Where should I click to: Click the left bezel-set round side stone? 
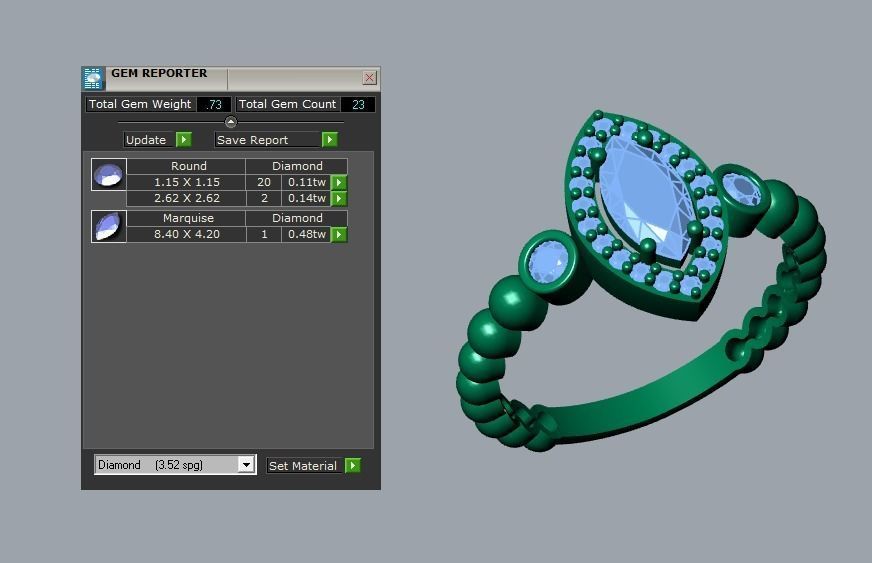pos(549,262)
